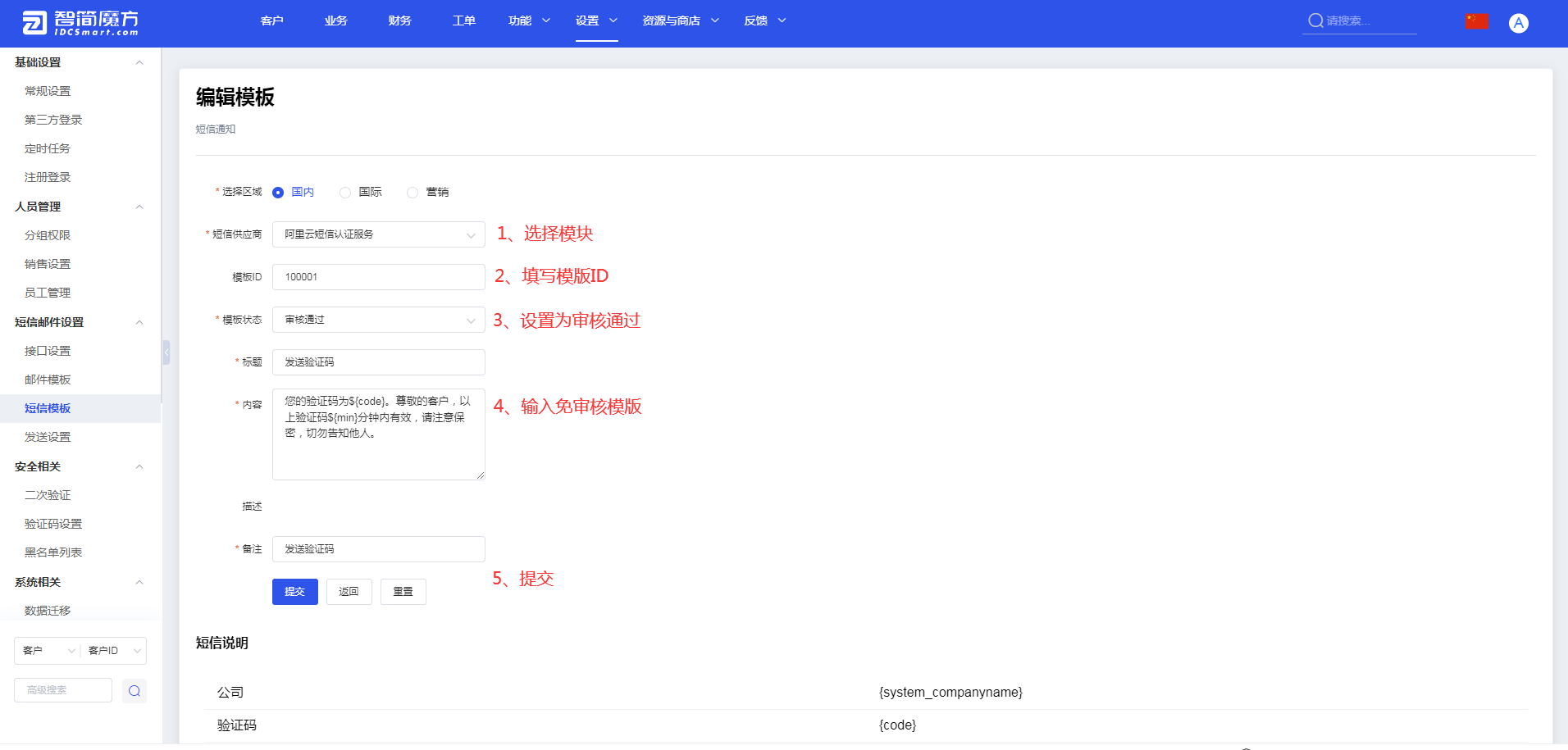Open the 短信供应商 dropdown
The width and height of the screenshot is (1568, 750).
pyautogui.click(x=378, y=234)
